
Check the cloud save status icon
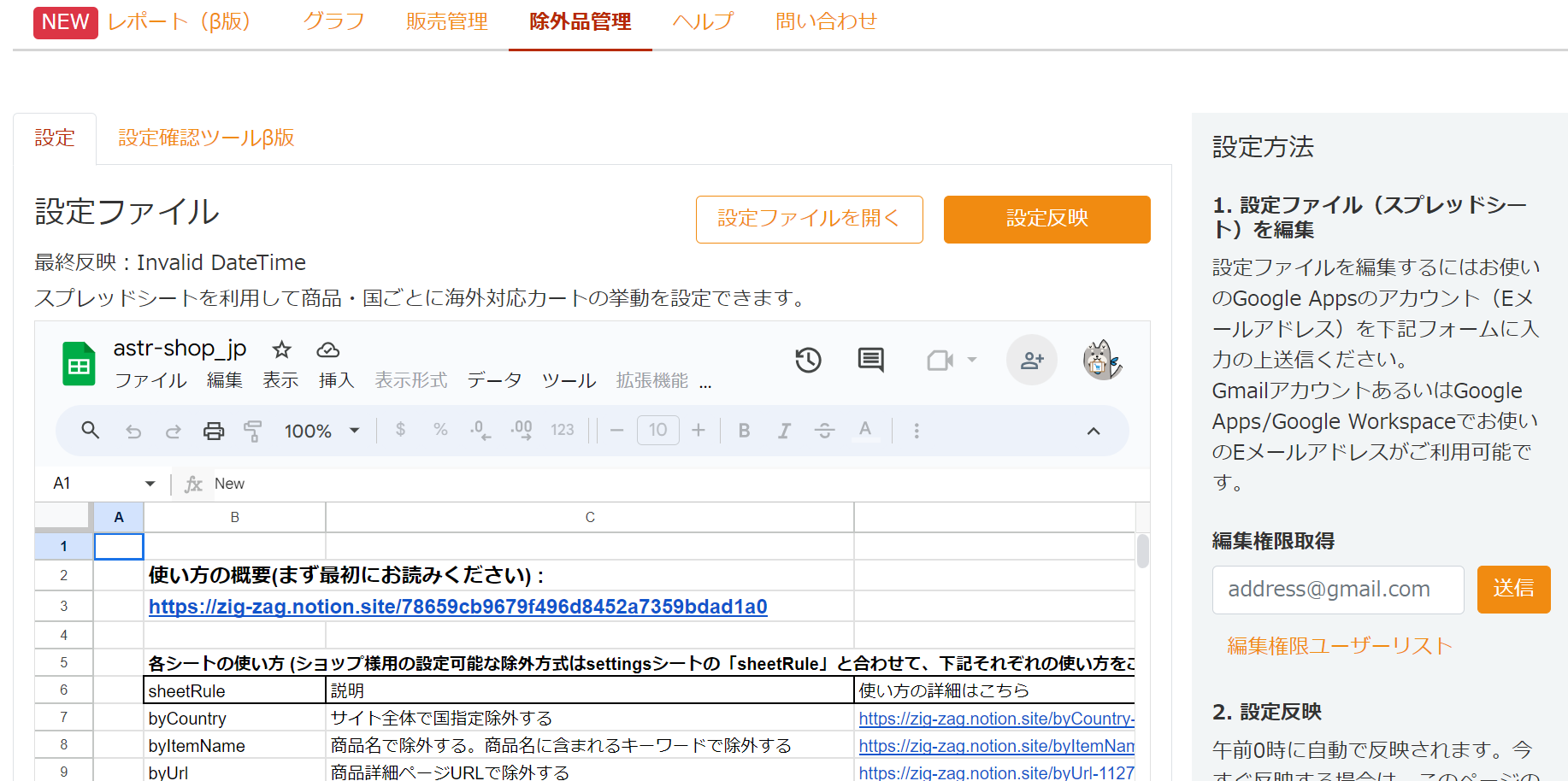click(x=328, y=349)
